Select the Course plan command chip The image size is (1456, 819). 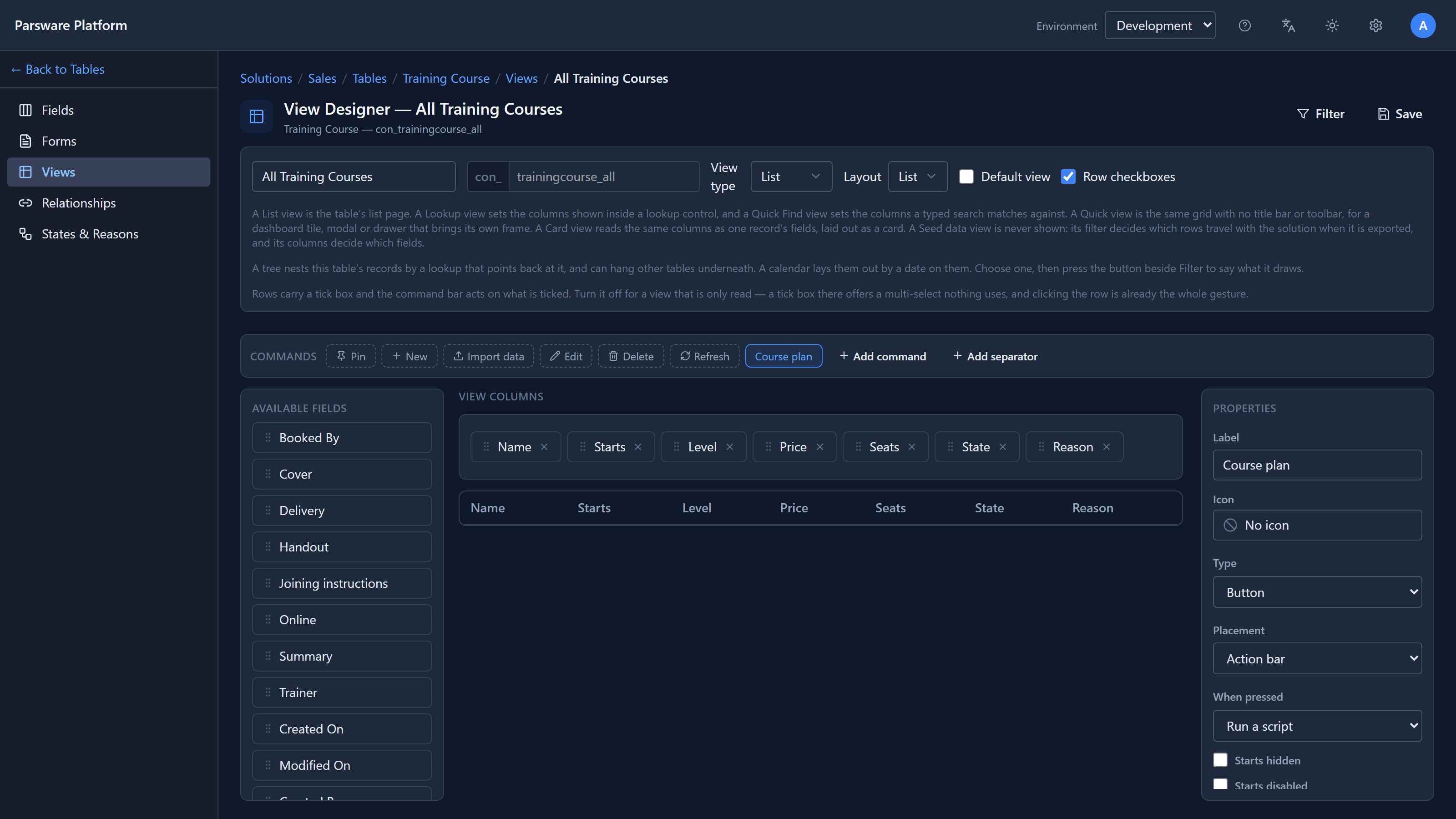784,356
